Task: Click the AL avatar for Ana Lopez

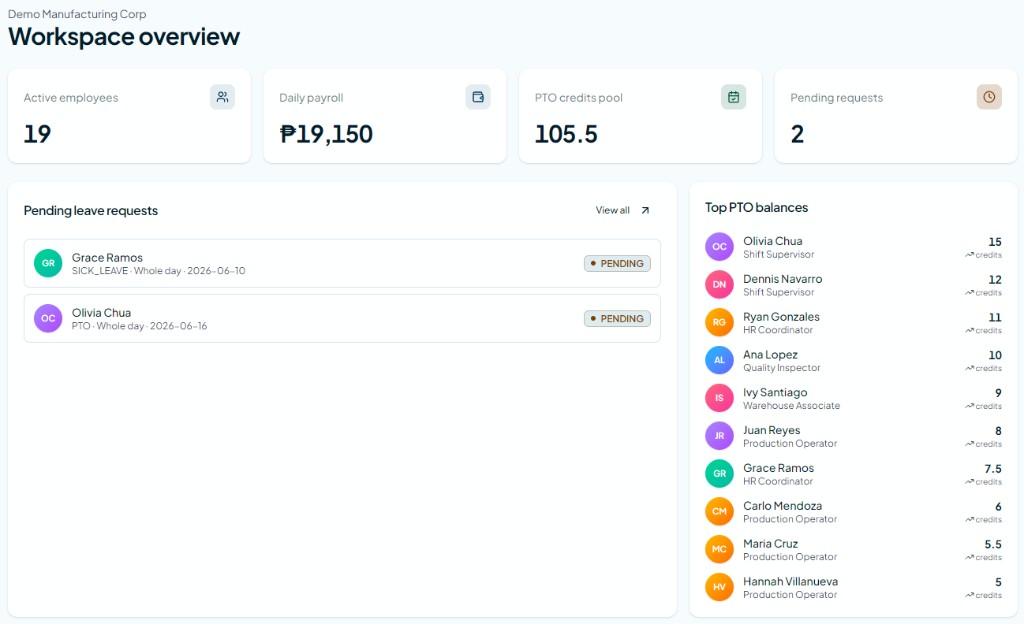Action: [719, 360]
